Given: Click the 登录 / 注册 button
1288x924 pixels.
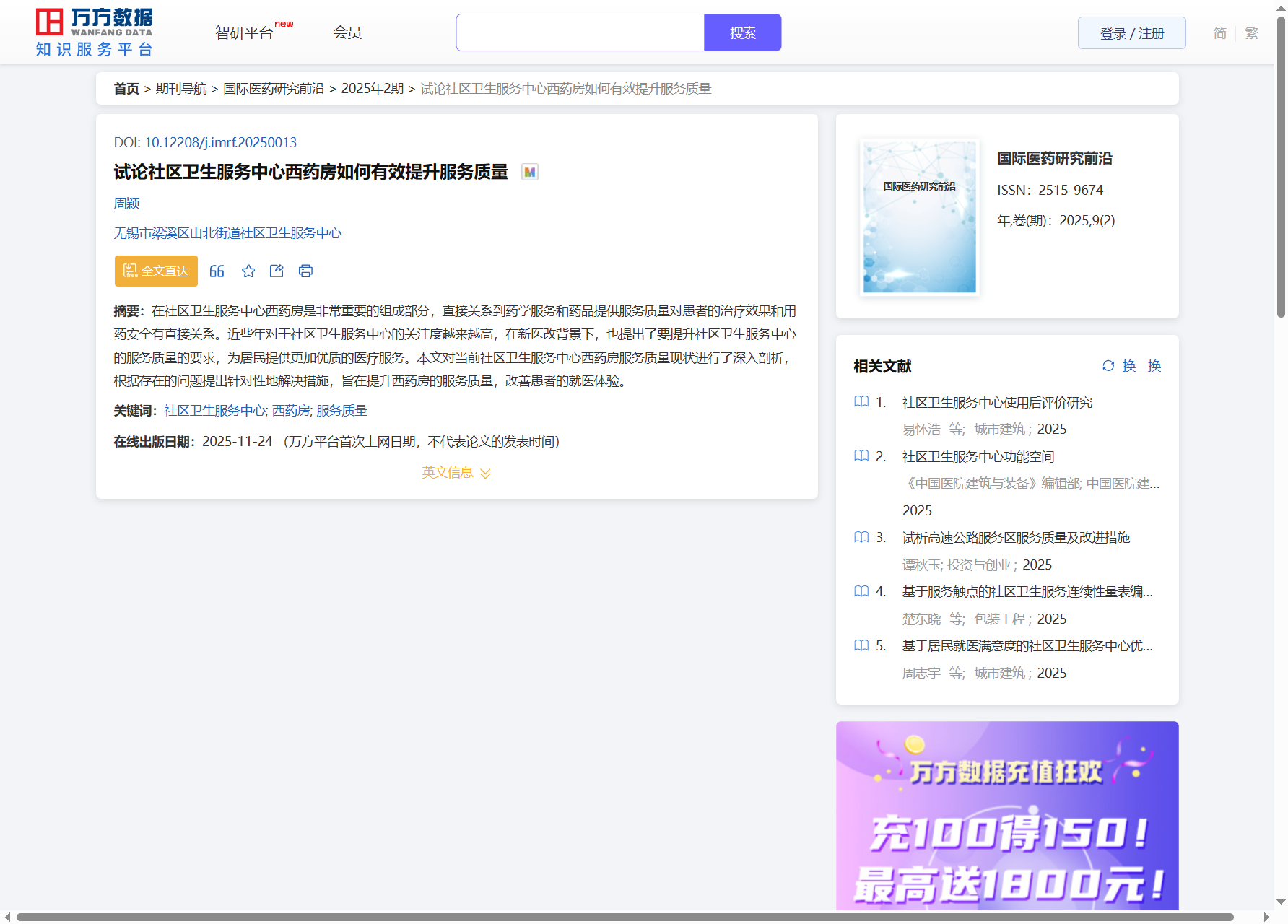Looking at the screenshot, I should click(x=1131, y=33).
